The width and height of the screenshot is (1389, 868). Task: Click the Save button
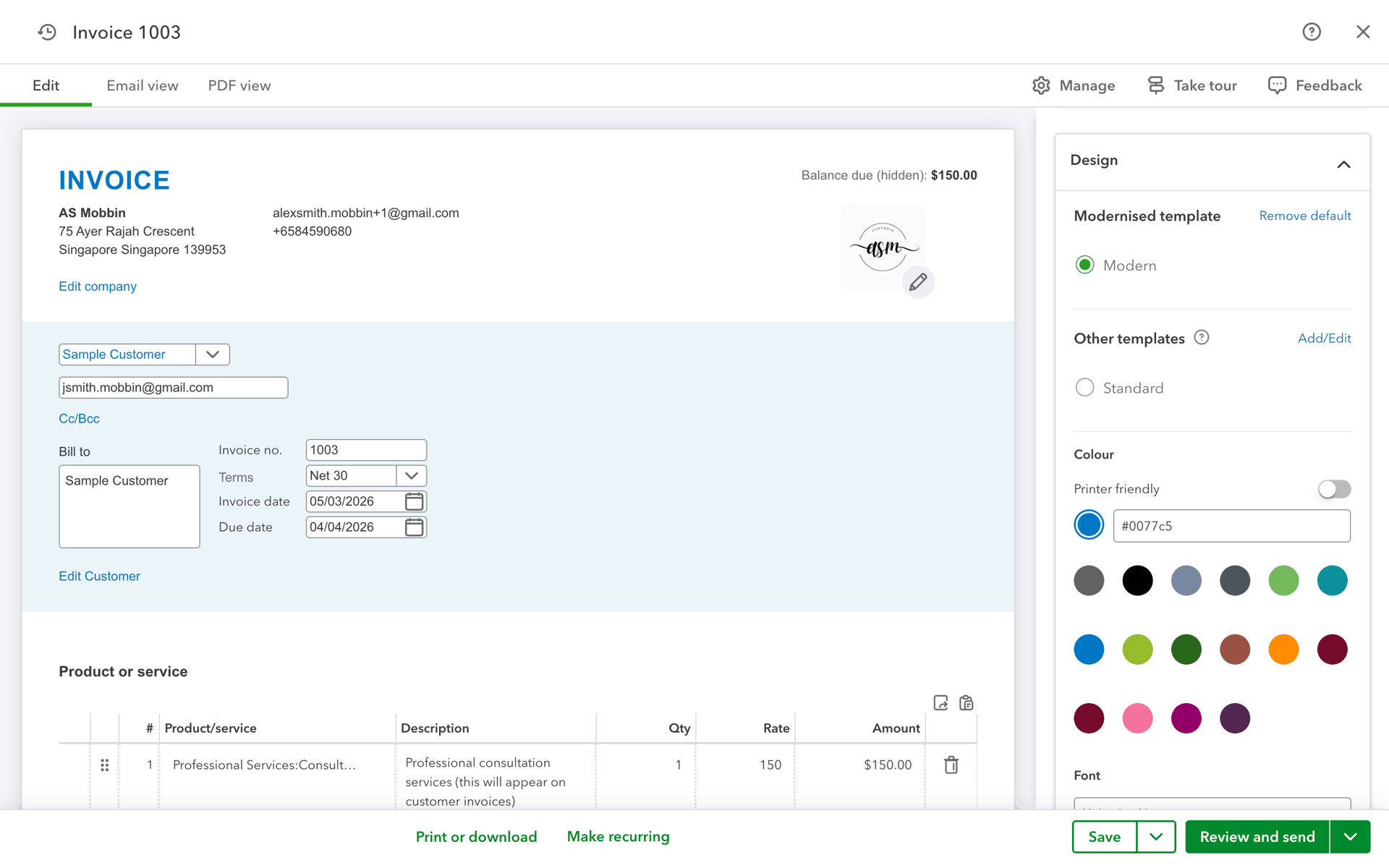point(1105,837)
